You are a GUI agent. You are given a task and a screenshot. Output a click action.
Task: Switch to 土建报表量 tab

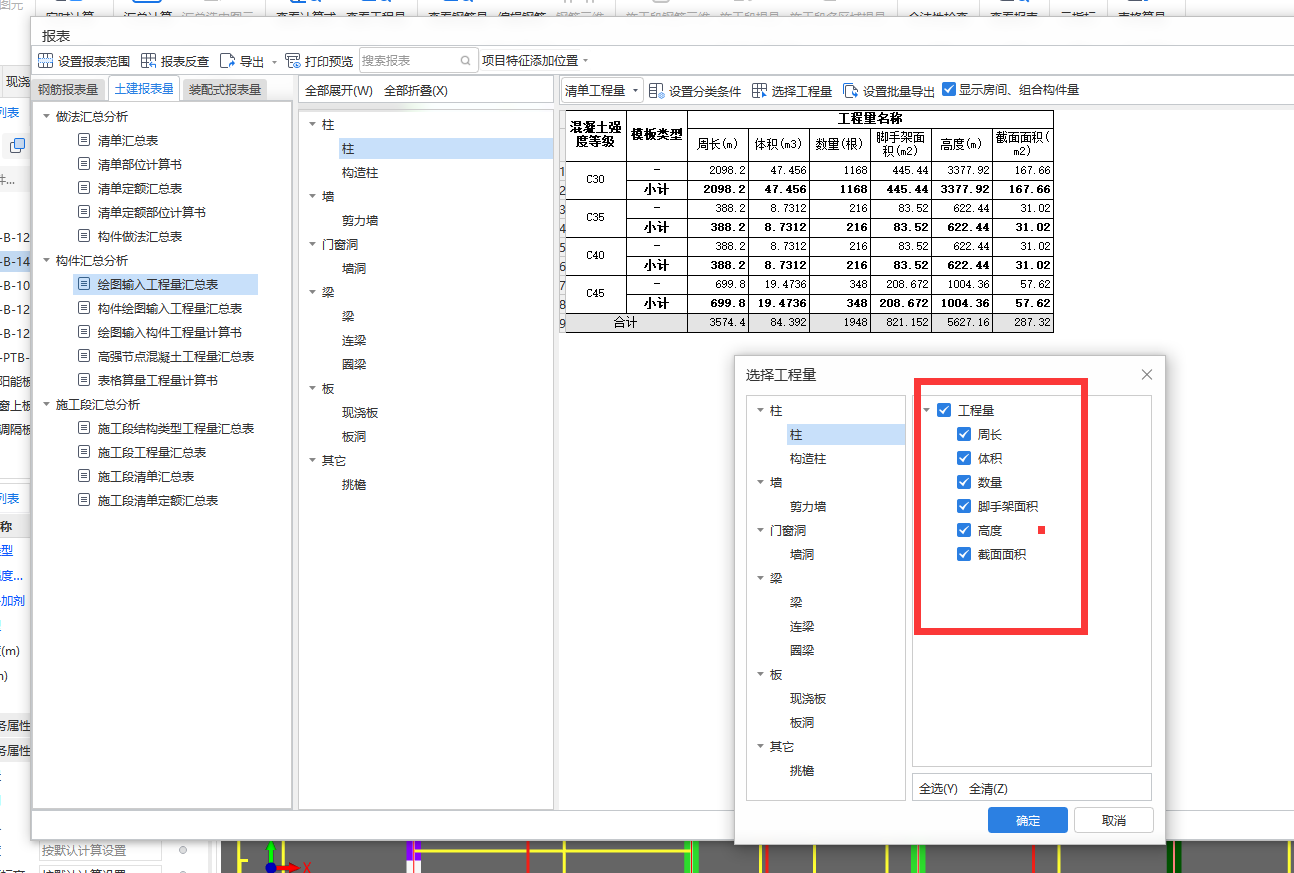[x=144, y=89]
